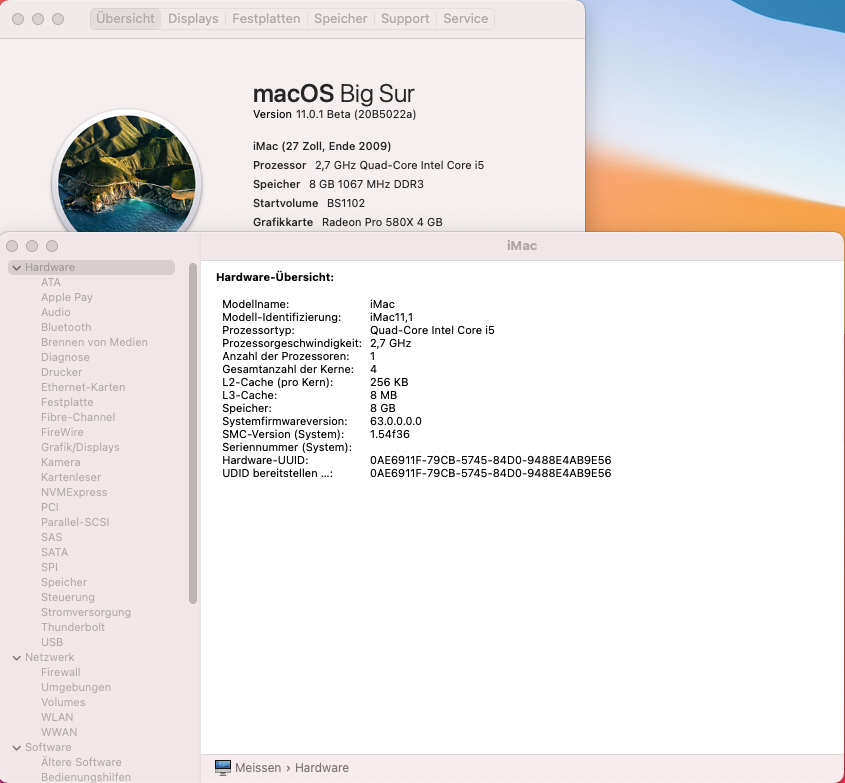
Task: Select Ethernet-Karten in sidebar
Action: tap(83, 387)
